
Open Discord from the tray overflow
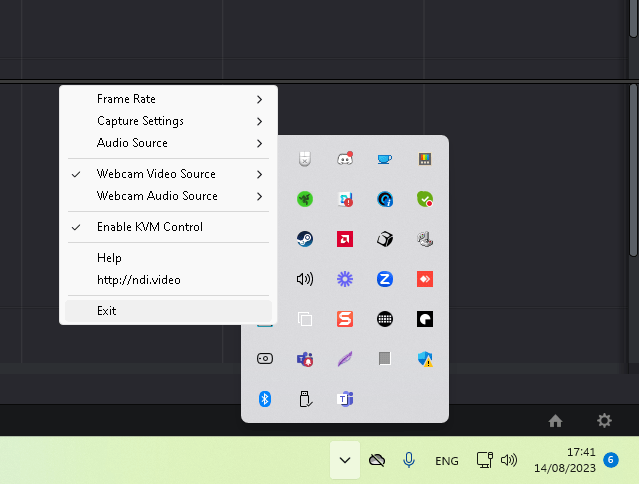345,159
